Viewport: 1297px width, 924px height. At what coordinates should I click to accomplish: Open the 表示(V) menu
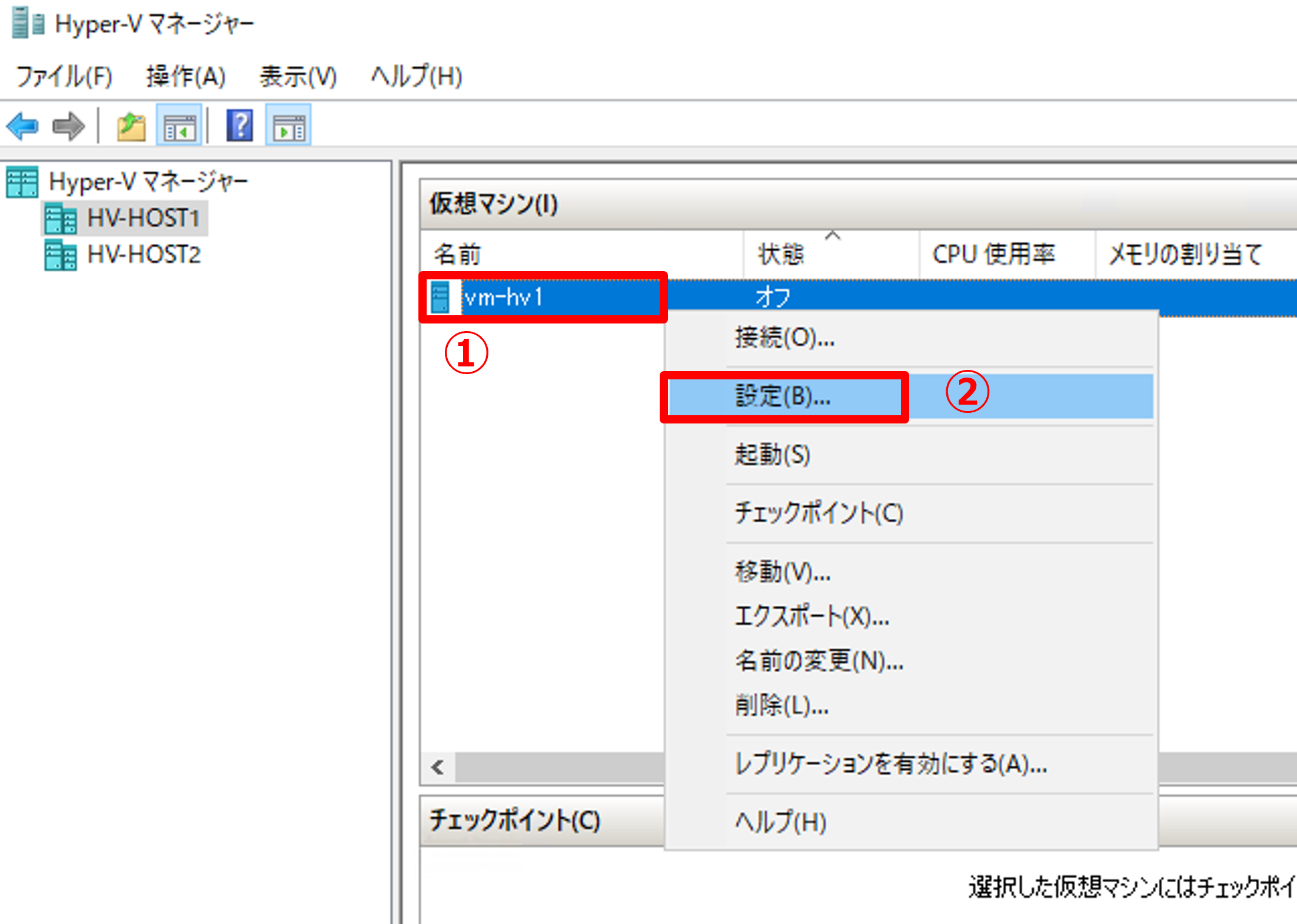[298, 76]
